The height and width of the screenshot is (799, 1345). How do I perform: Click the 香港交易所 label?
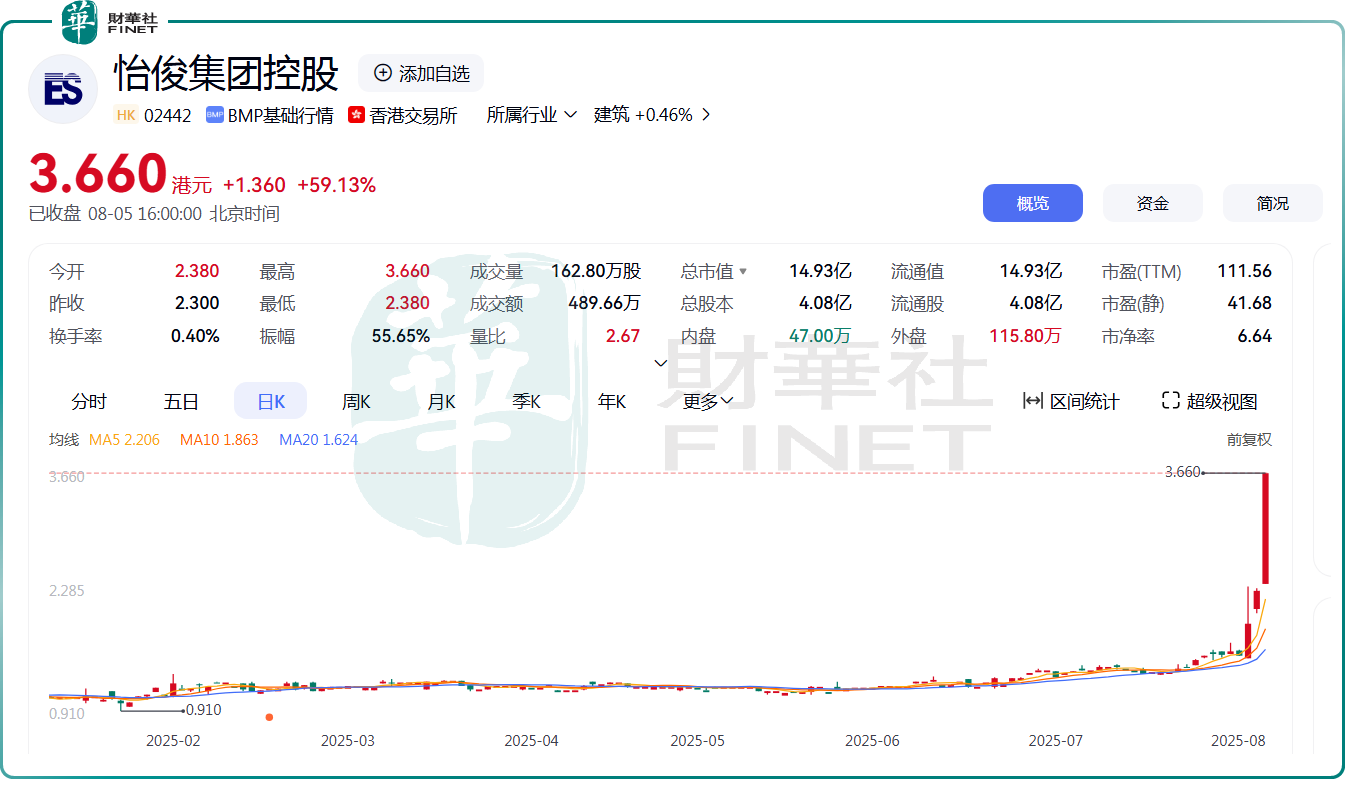point(413,115)
